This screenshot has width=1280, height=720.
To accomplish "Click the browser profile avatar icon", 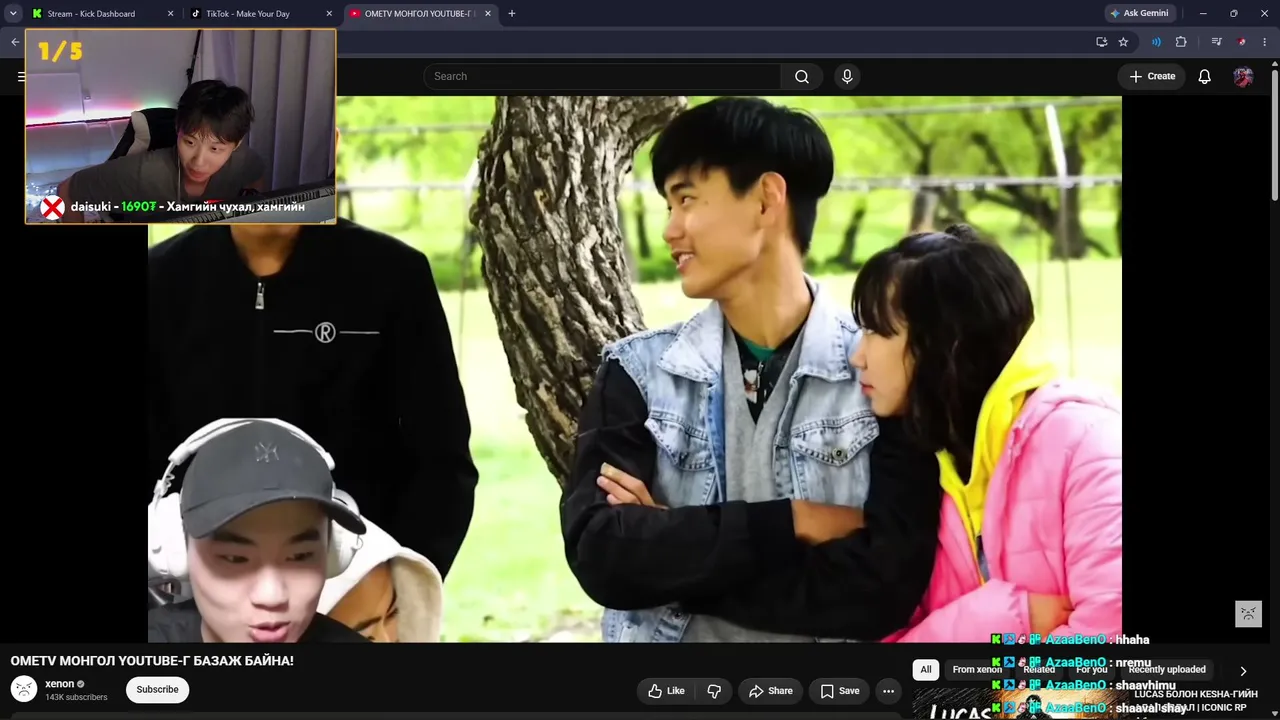I will 1242,42.
